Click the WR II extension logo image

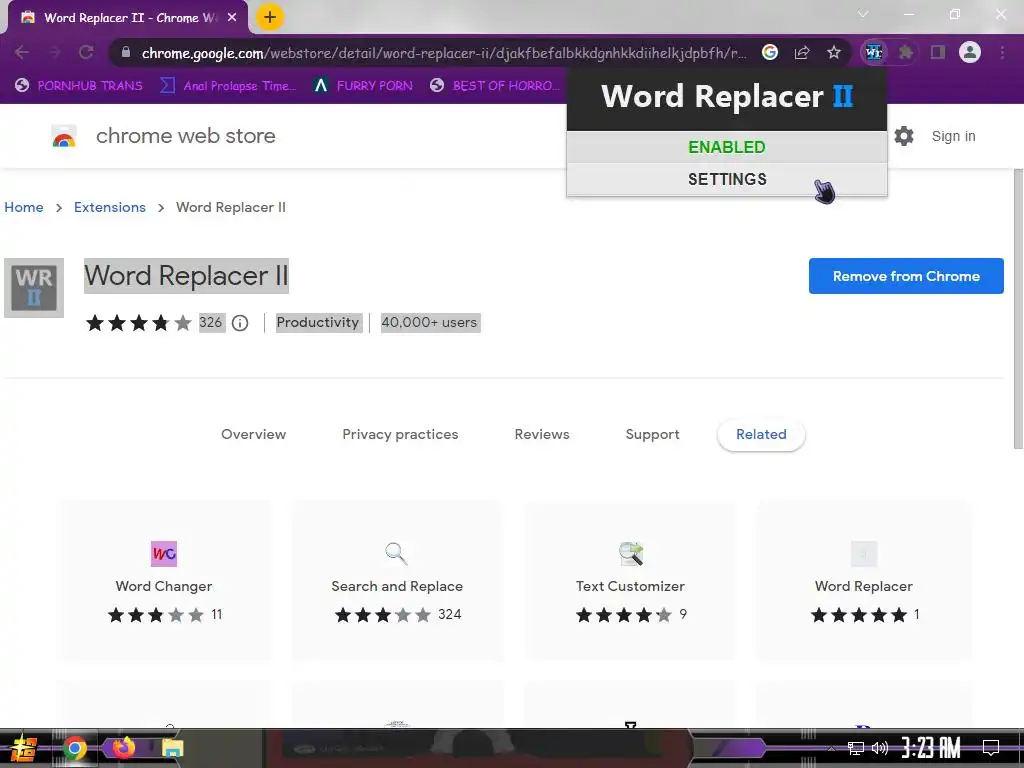[34, 287]
